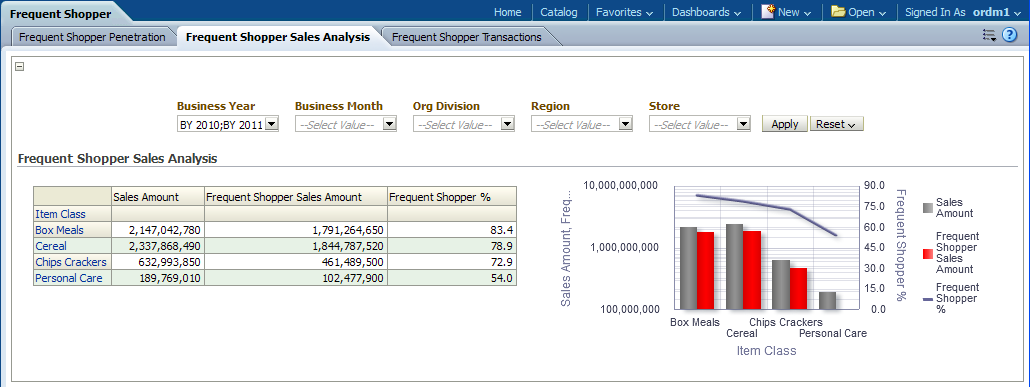Click the Box Meals gray bar
The image size is (1030, 387).
(x=688, y=268)
